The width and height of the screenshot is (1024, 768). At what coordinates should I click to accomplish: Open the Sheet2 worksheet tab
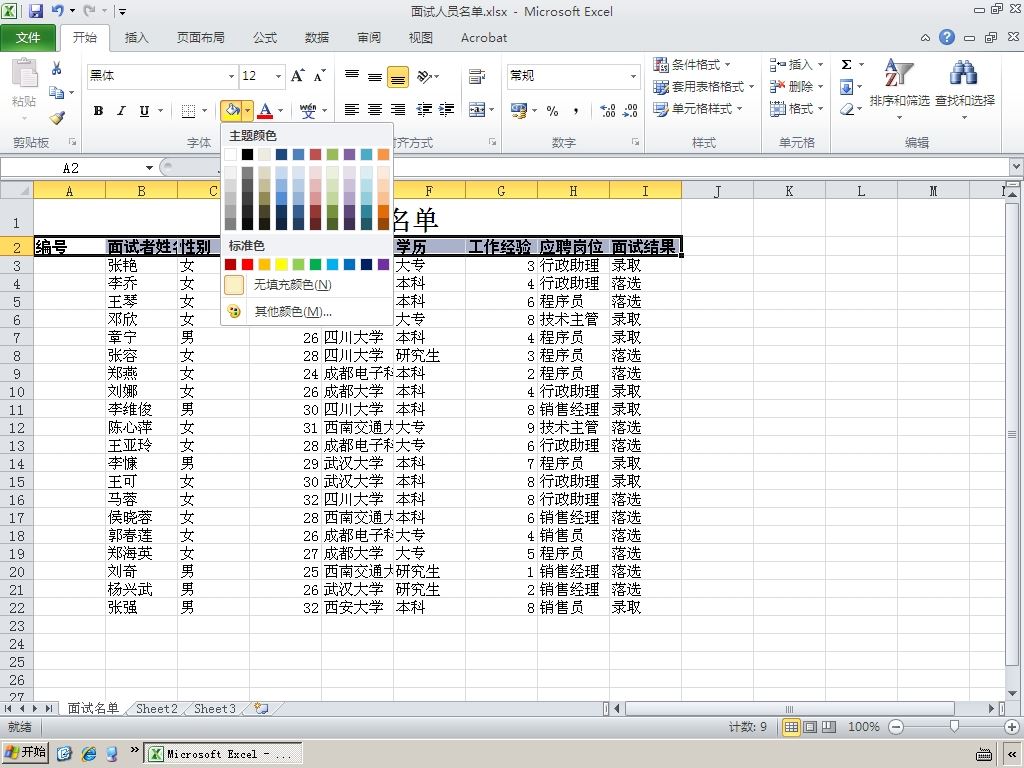156,709
